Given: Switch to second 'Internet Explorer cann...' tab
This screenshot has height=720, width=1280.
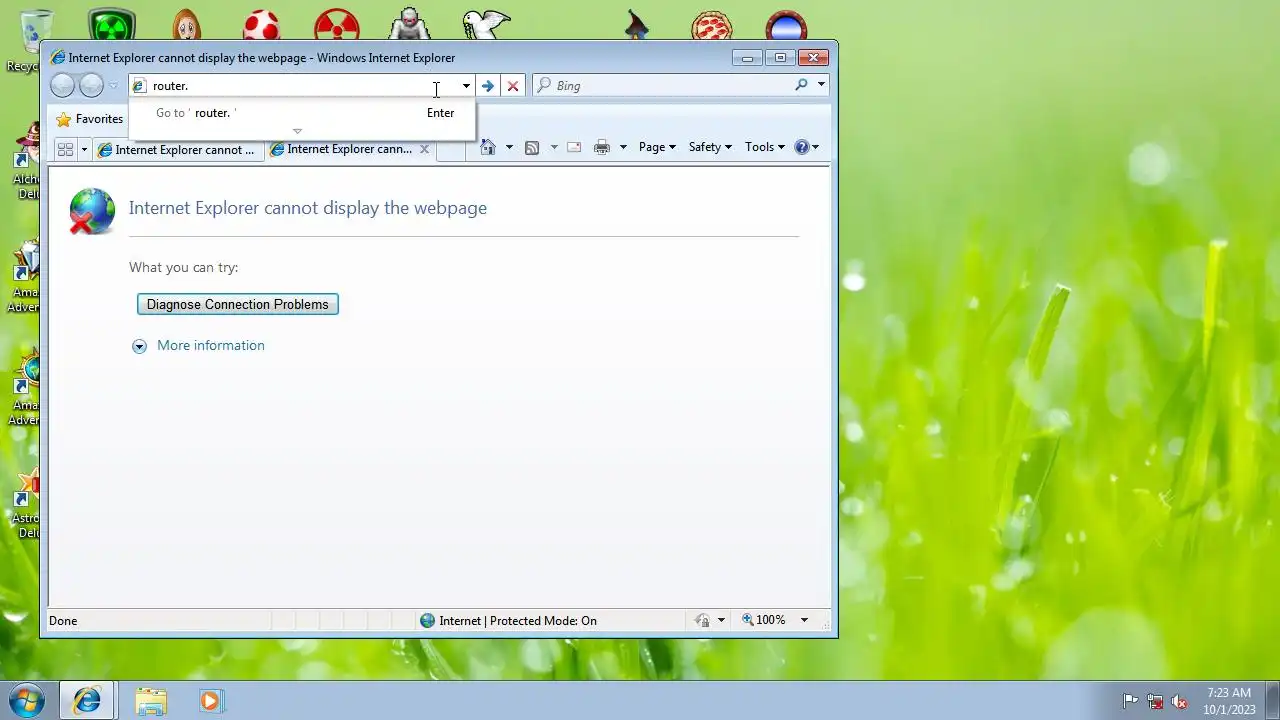Looking at the screenshot, I should coord(341,149).
